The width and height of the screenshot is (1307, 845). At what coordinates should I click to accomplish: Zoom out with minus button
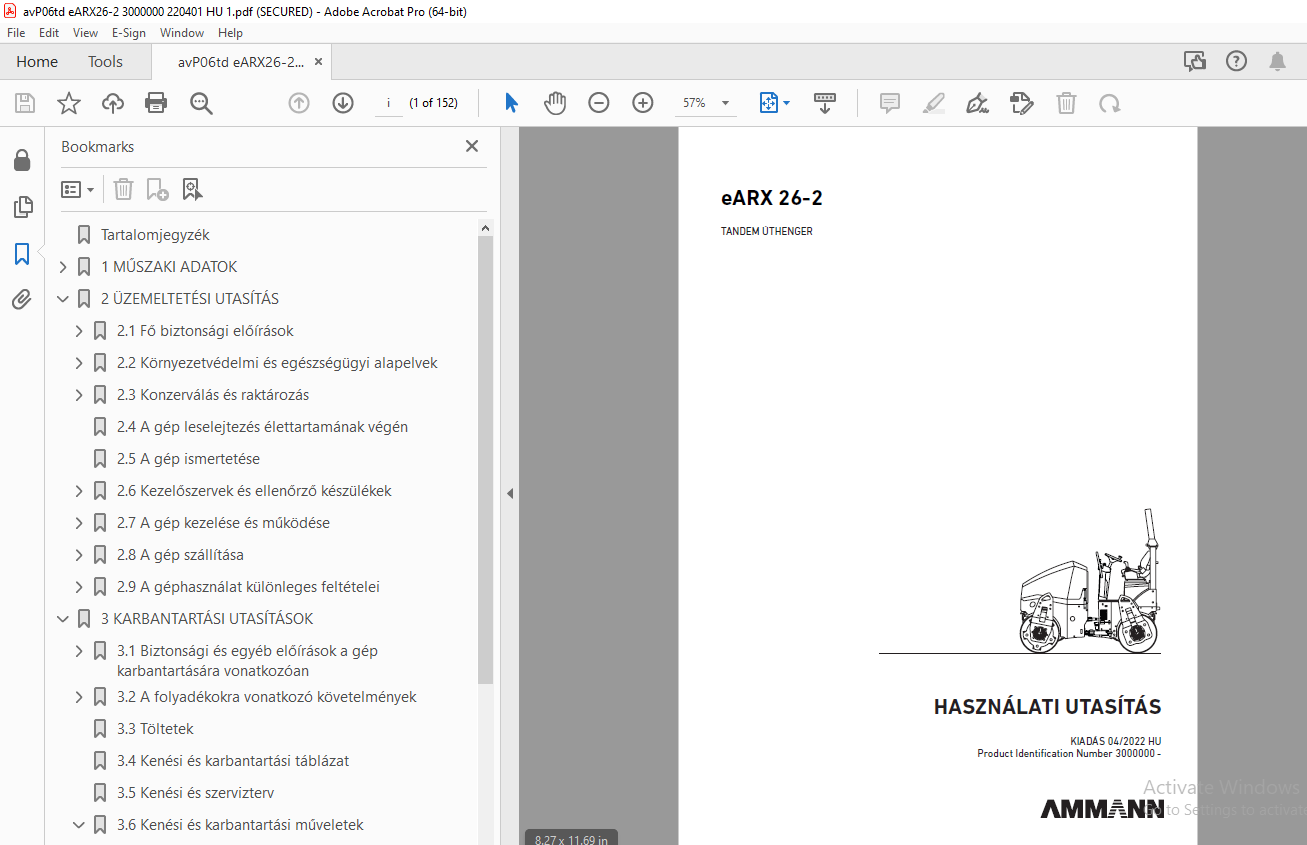599,103
